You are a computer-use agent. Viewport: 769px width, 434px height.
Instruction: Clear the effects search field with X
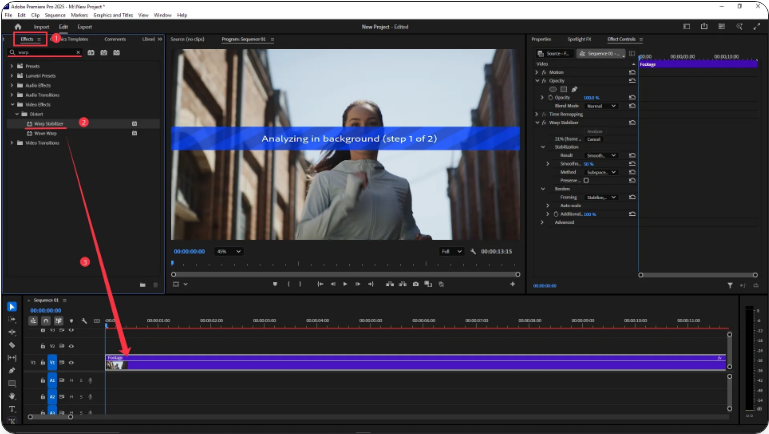(x=78, y=52)
